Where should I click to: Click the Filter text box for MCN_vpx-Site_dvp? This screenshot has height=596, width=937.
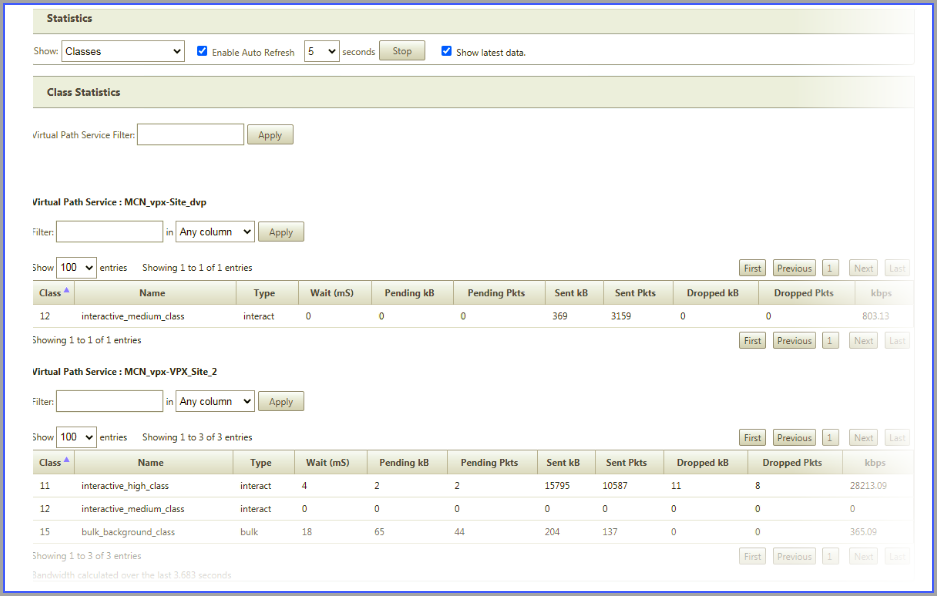tap(109, 232)
